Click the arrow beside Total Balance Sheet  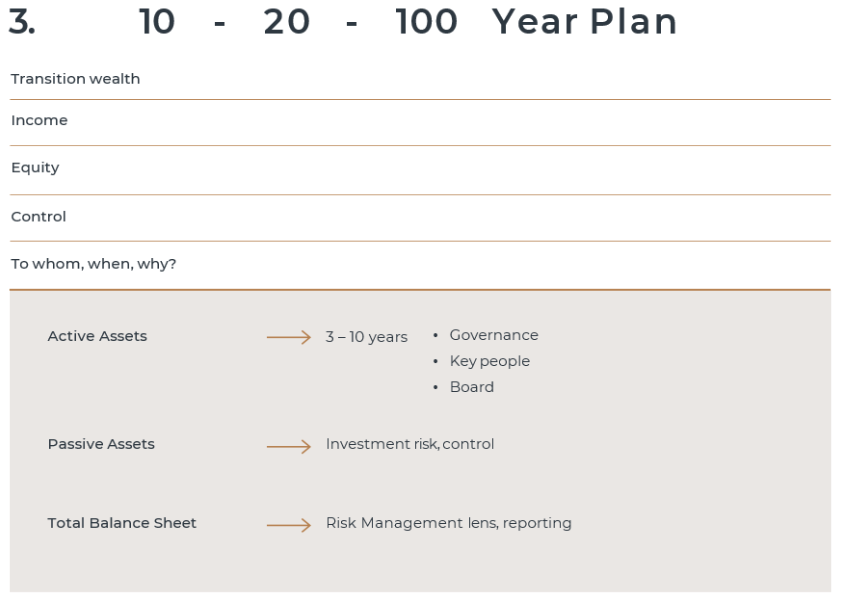tap(288, 525)
